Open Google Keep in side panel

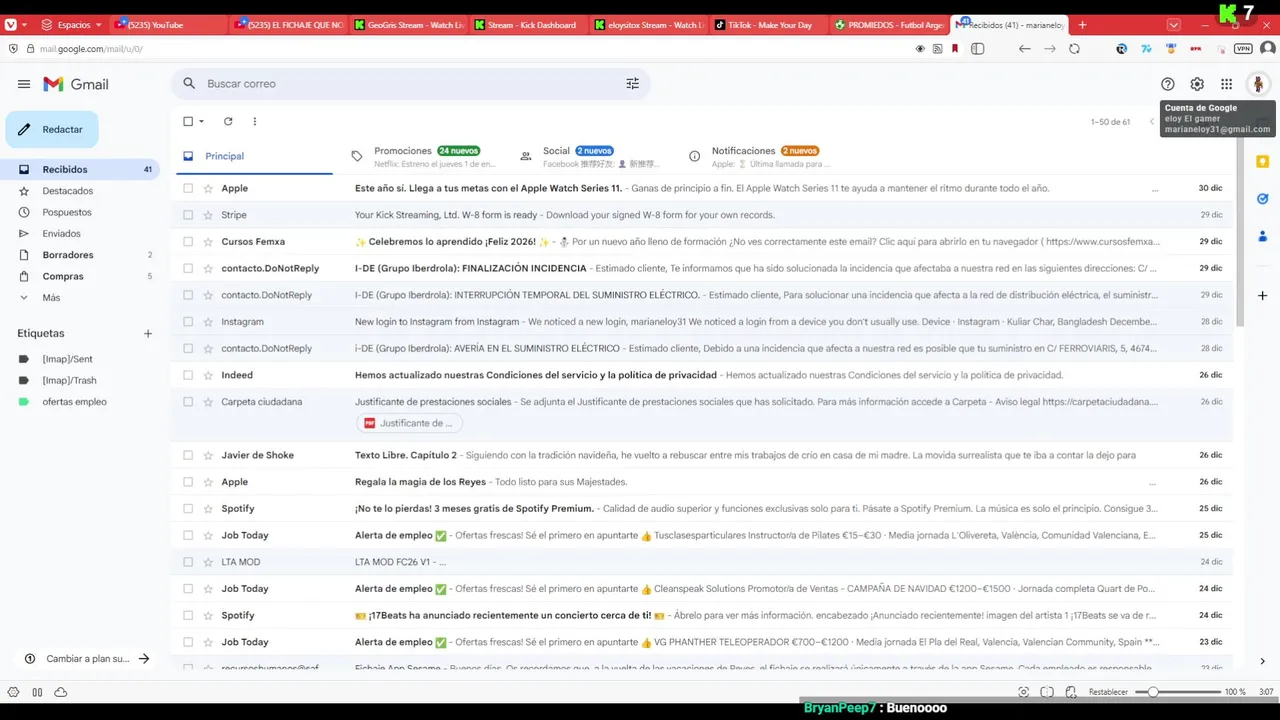click(x=1262, y=162)
